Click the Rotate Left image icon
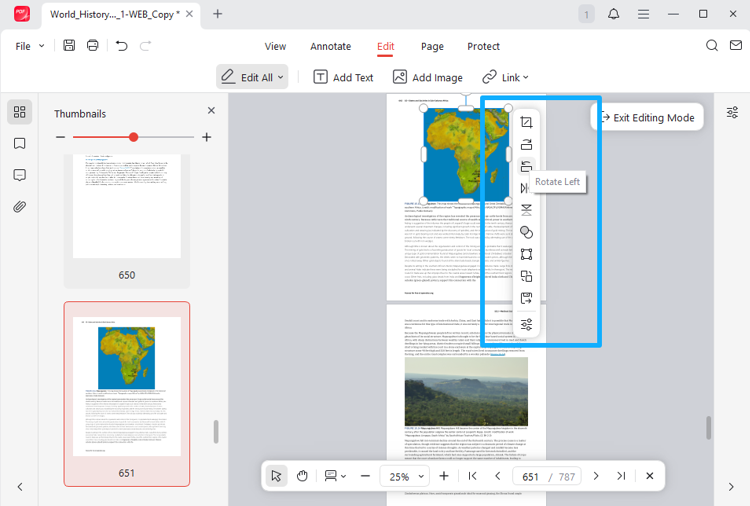Screen dimensions: 750x506 pyautogui.click(x=526, y=166)
